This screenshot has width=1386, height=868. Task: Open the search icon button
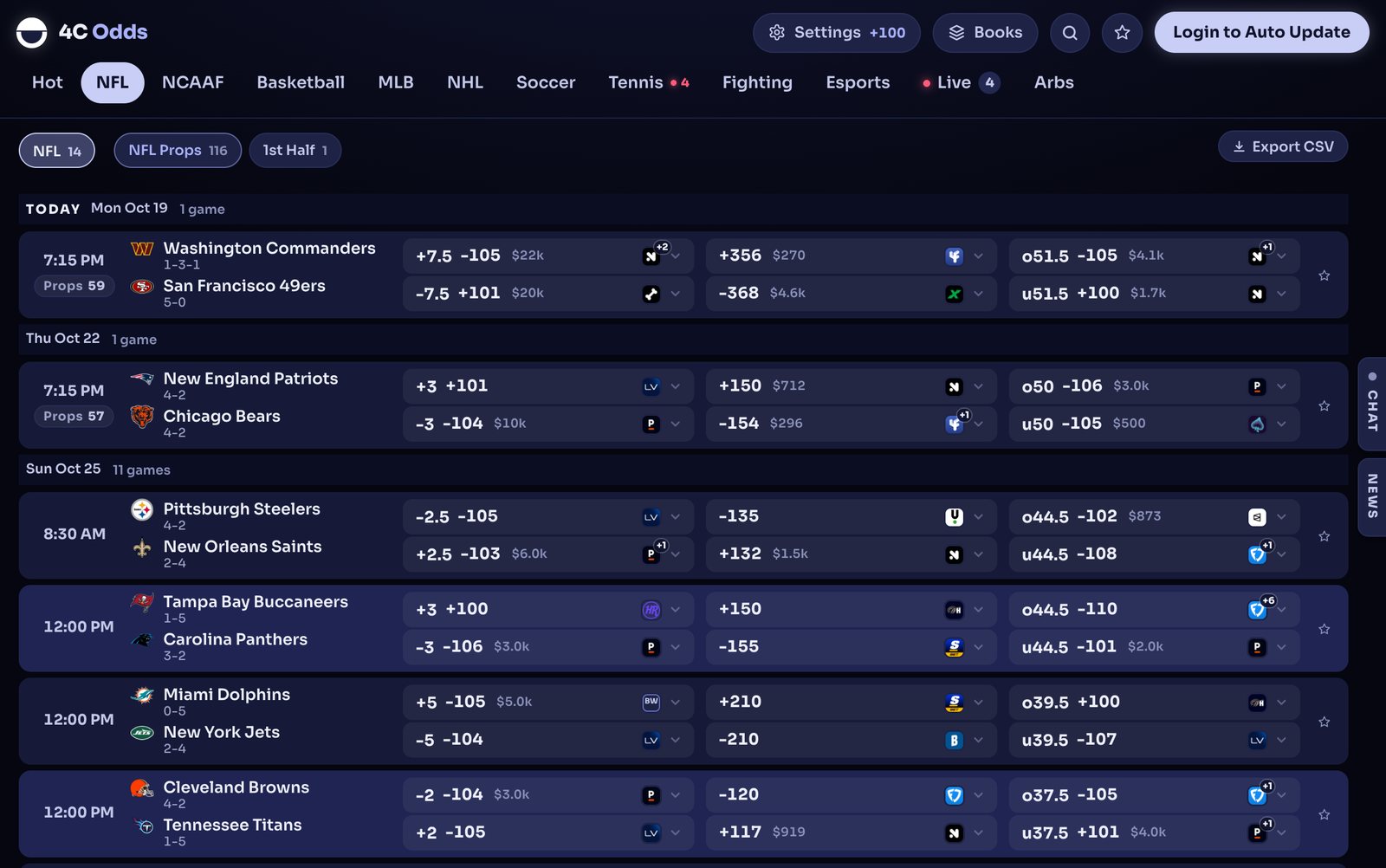point(1070,33)
